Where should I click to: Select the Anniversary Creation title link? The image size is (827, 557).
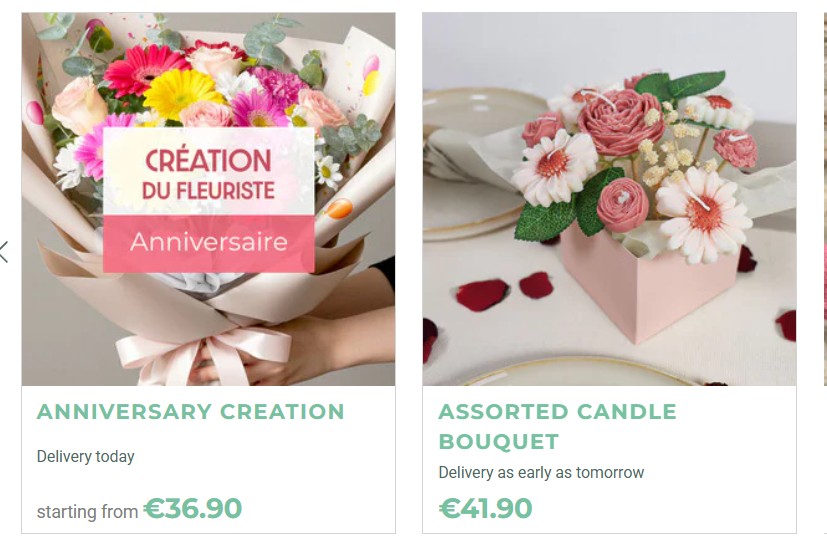190,411
